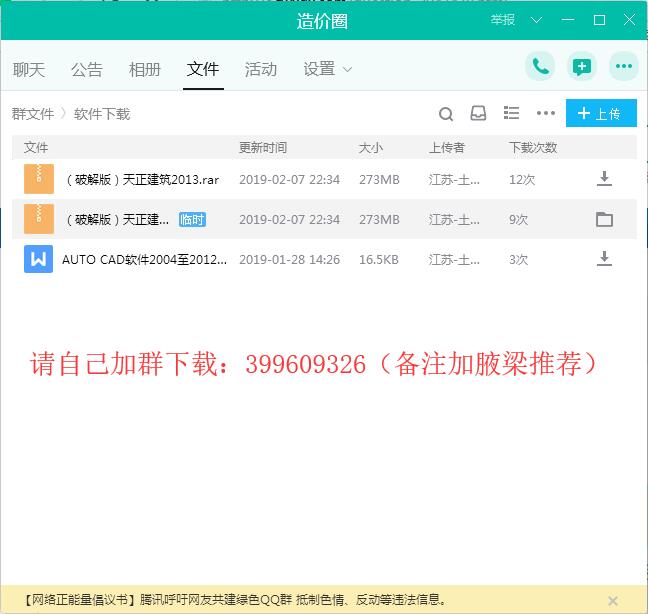The image size is (648, 614).
Task: Open the file inbox tray icon
Action: (x=478, y=113)
